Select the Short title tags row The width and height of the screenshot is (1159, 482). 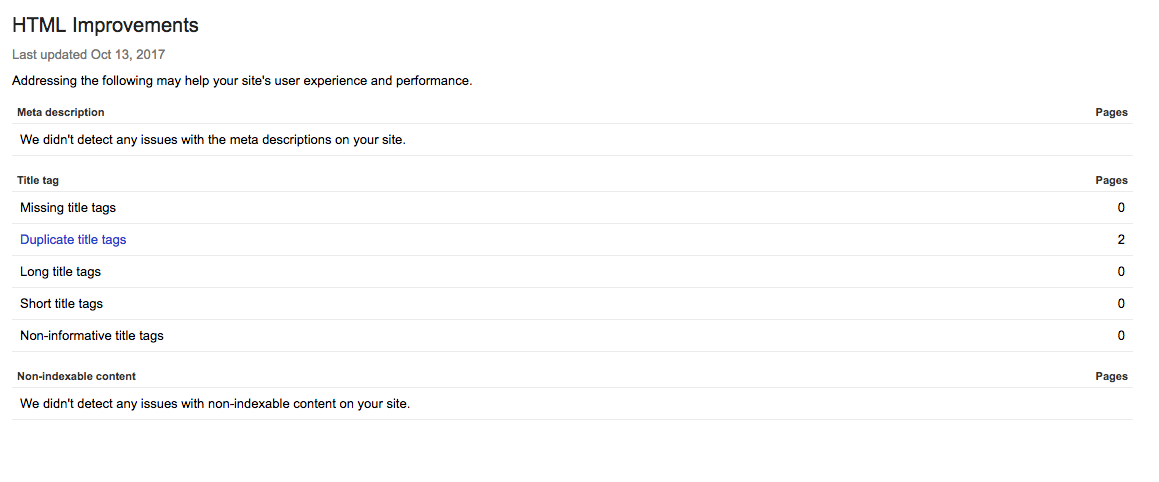pos(572,303)
